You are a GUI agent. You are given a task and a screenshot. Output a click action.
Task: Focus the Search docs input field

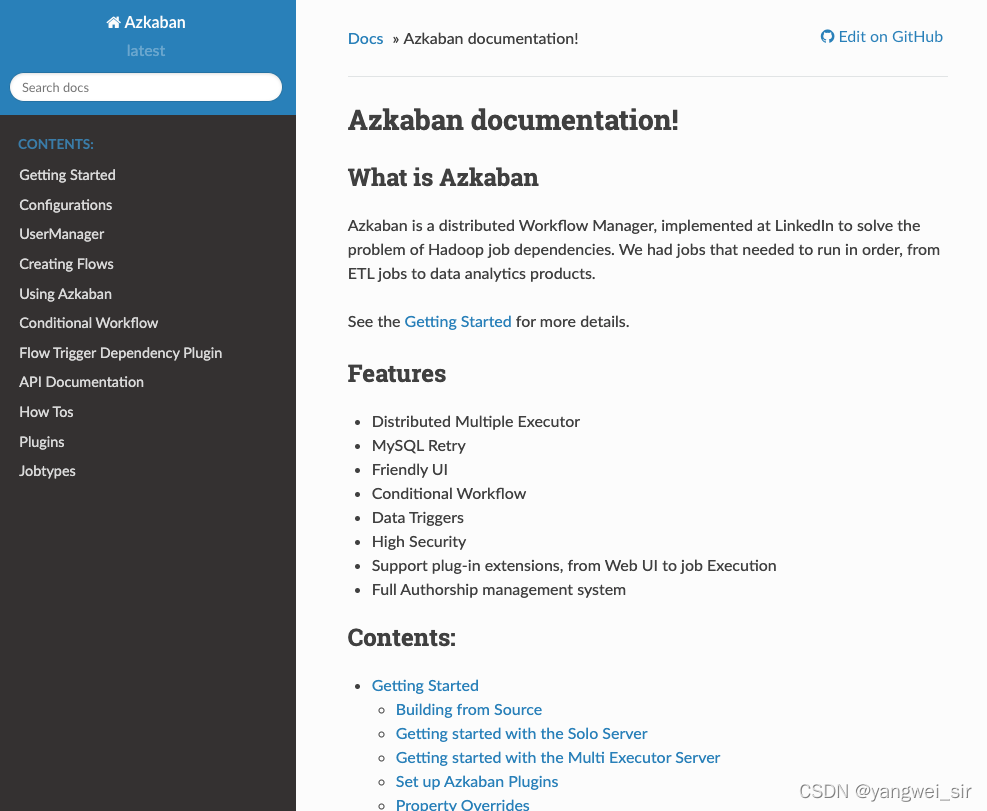tap(146, 87)
